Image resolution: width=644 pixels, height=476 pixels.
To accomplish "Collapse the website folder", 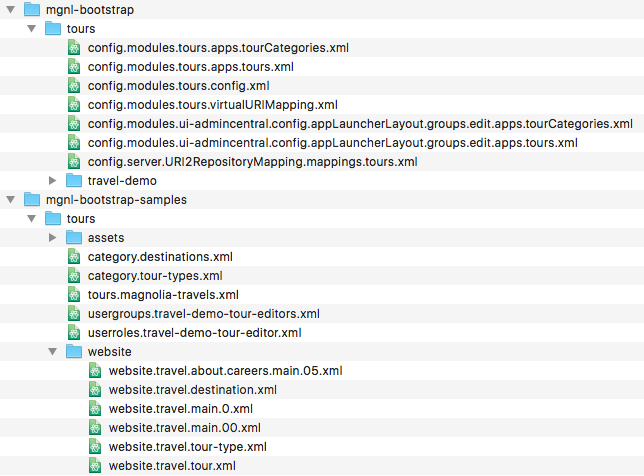I will (53, 352).
